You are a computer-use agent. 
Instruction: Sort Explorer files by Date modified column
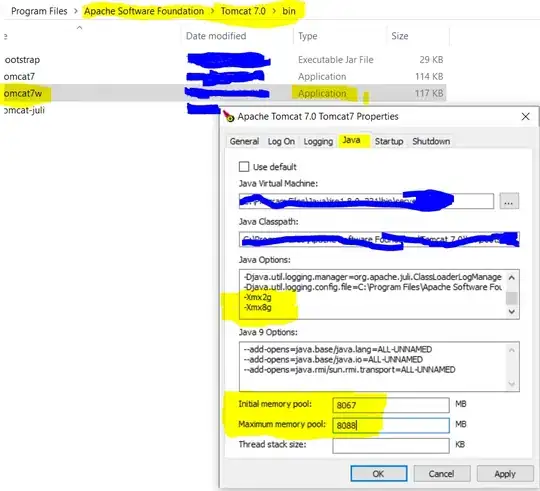click(216, 36)
